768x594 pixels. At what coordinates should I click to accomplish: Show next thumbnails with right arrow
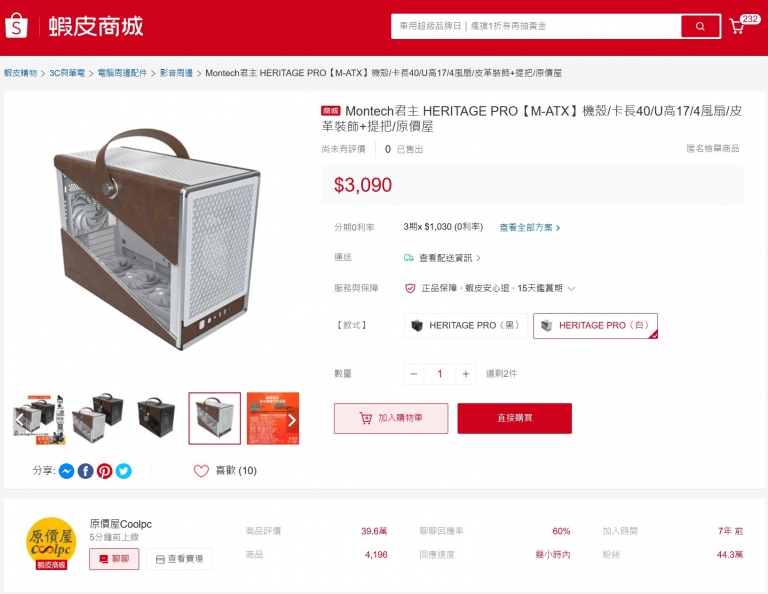(292, 420)
